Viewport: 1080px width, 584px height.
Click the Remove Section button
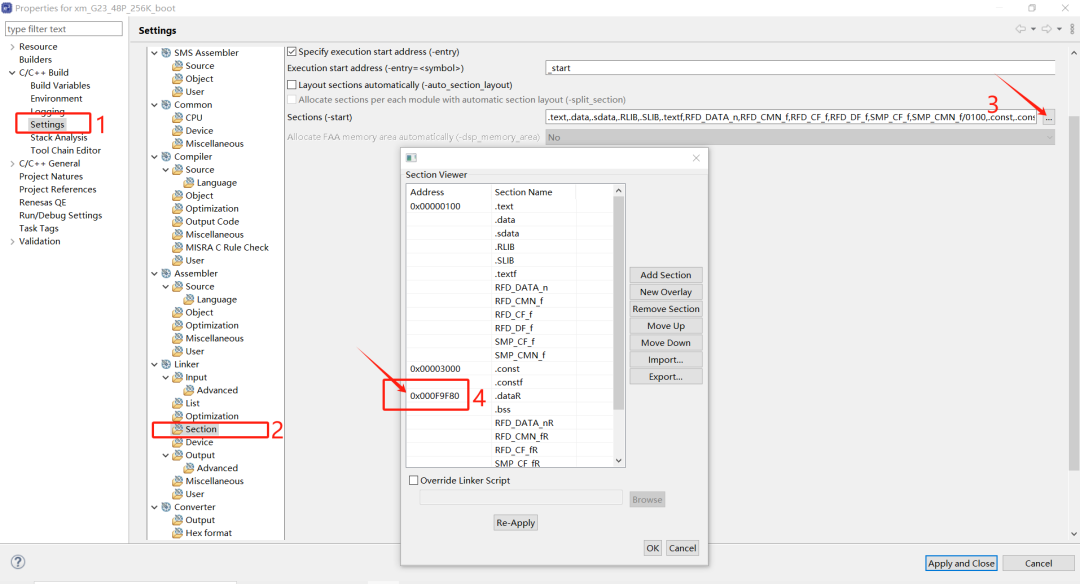pyautogui.click(x=665, y=309)
